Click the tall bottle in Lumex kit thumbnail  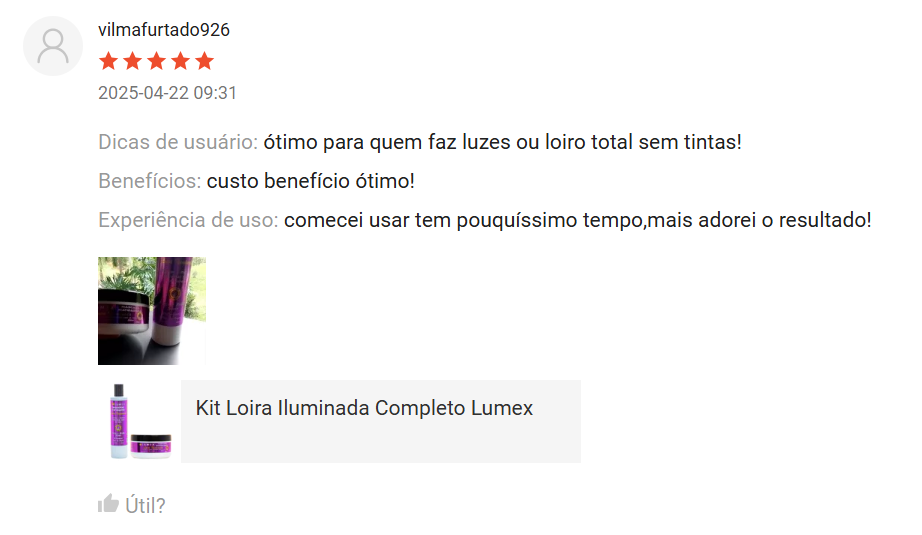tap(119, 420)
